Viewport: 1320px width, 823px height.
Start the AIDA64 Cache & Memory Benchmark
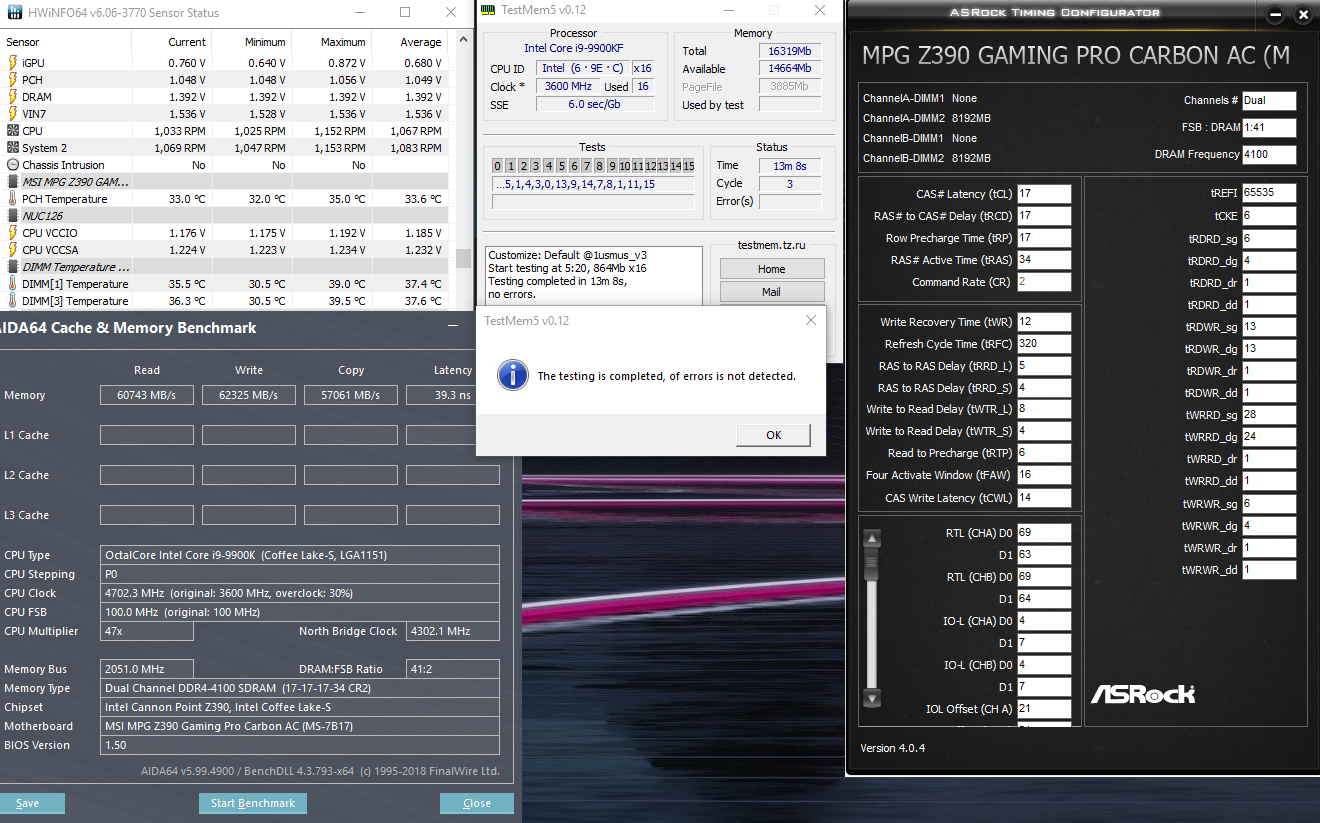pos(253,803)
